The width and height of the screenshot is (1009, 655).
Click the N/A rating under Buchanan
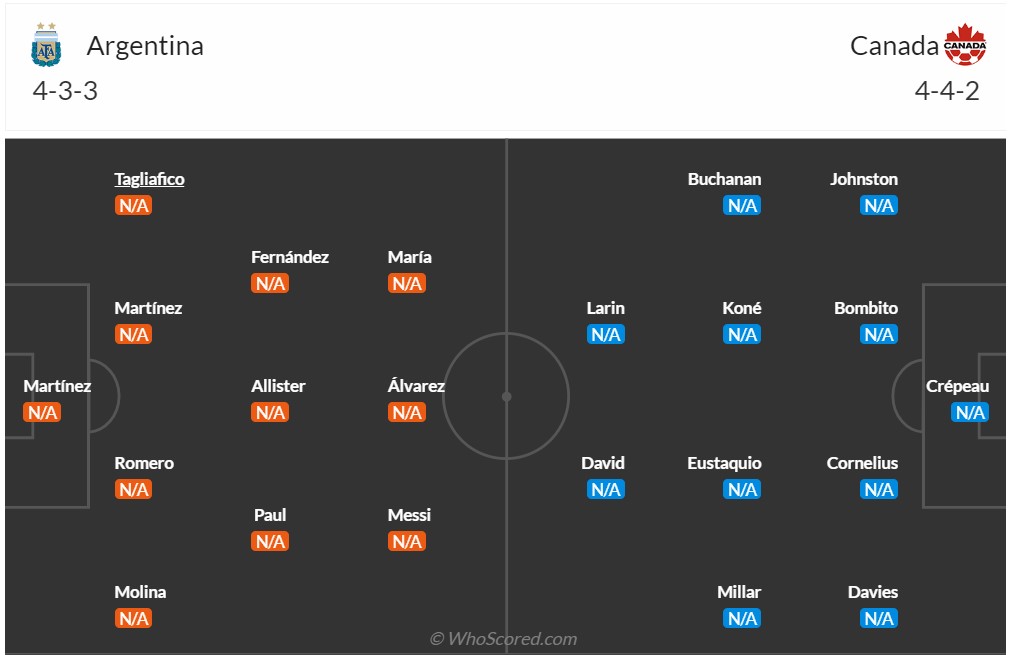tap(742, 206)
